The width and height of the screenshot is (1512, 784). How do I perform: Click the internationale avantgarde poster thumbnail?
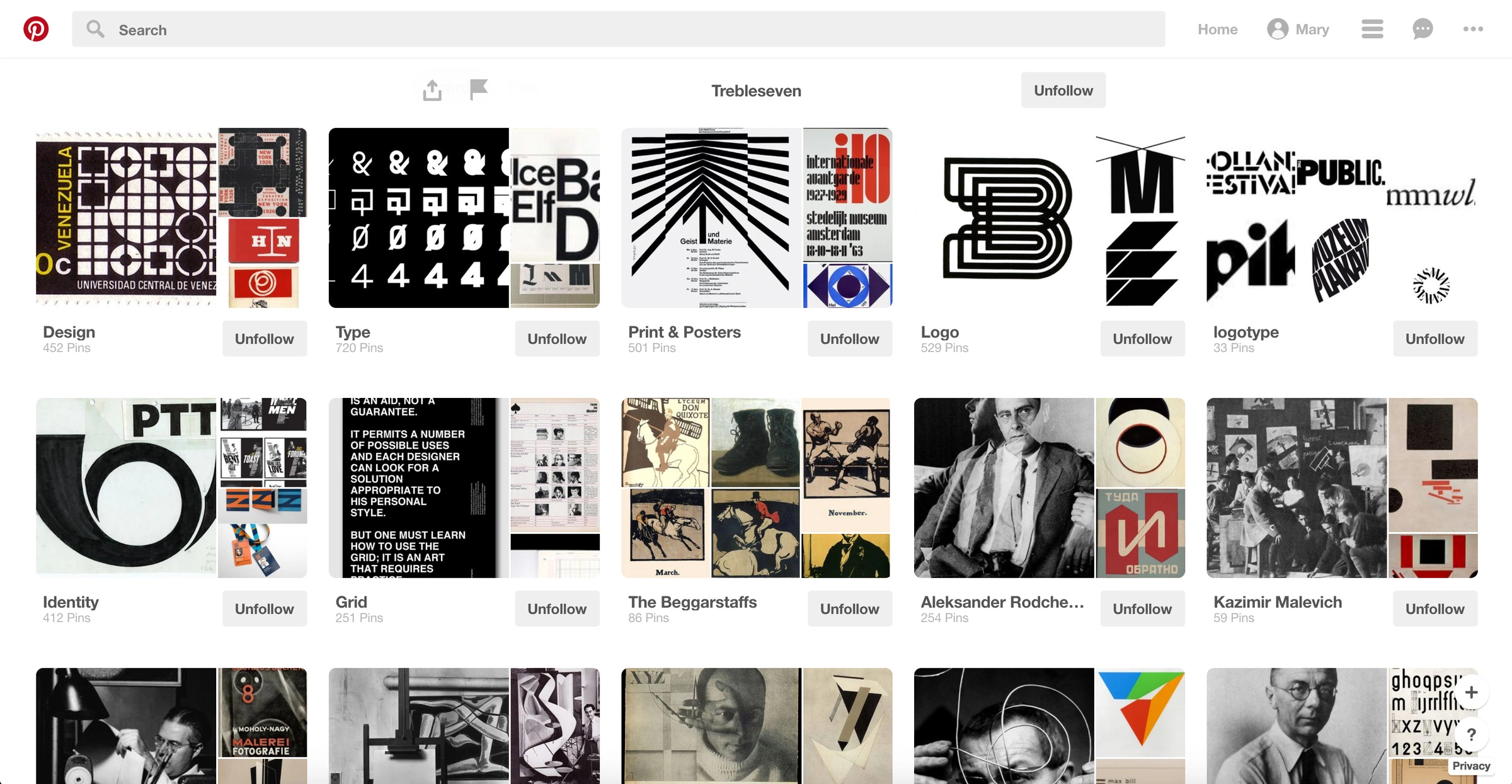click(847, 195)
